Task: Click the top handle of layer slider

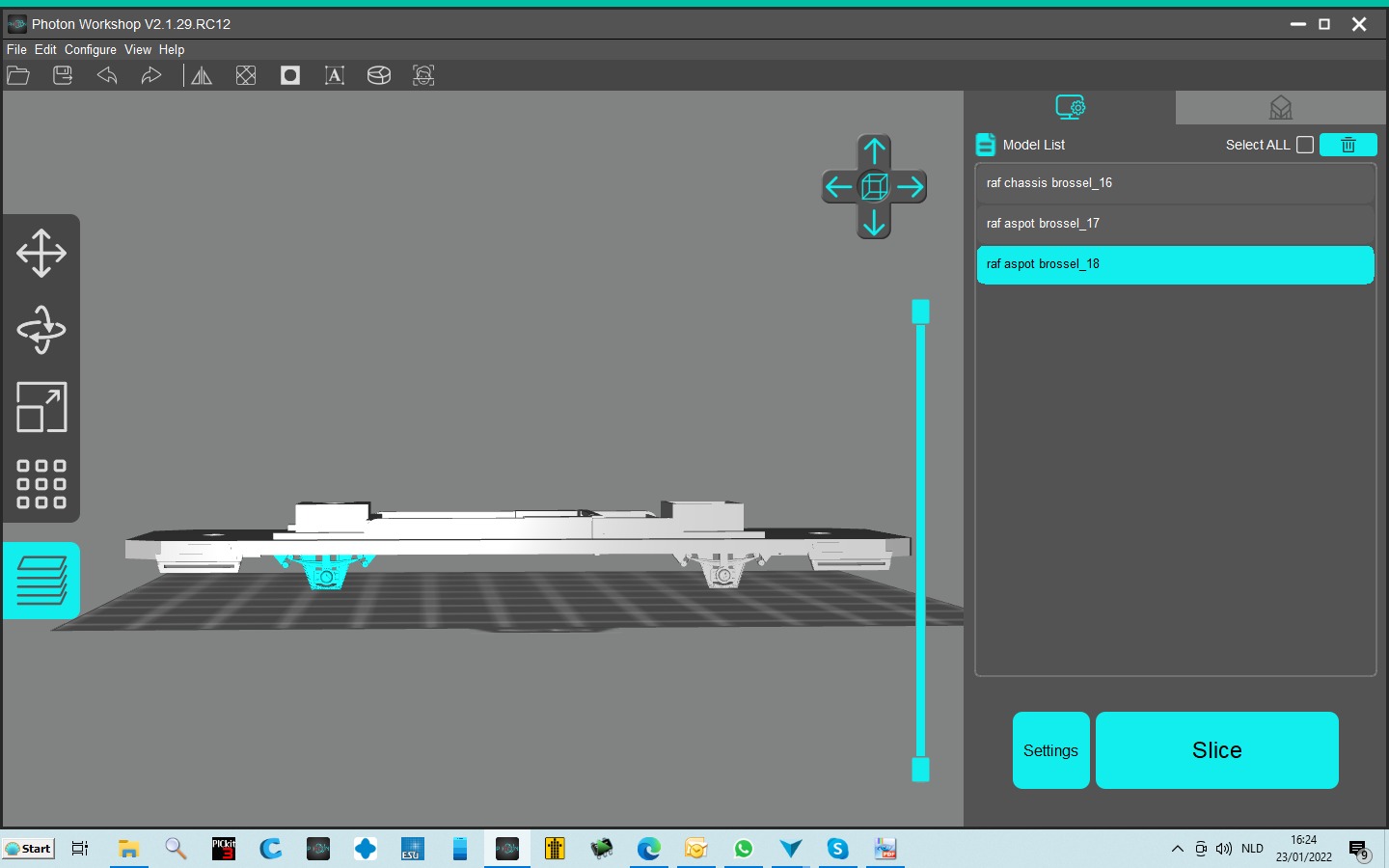Action: (921, 312)
